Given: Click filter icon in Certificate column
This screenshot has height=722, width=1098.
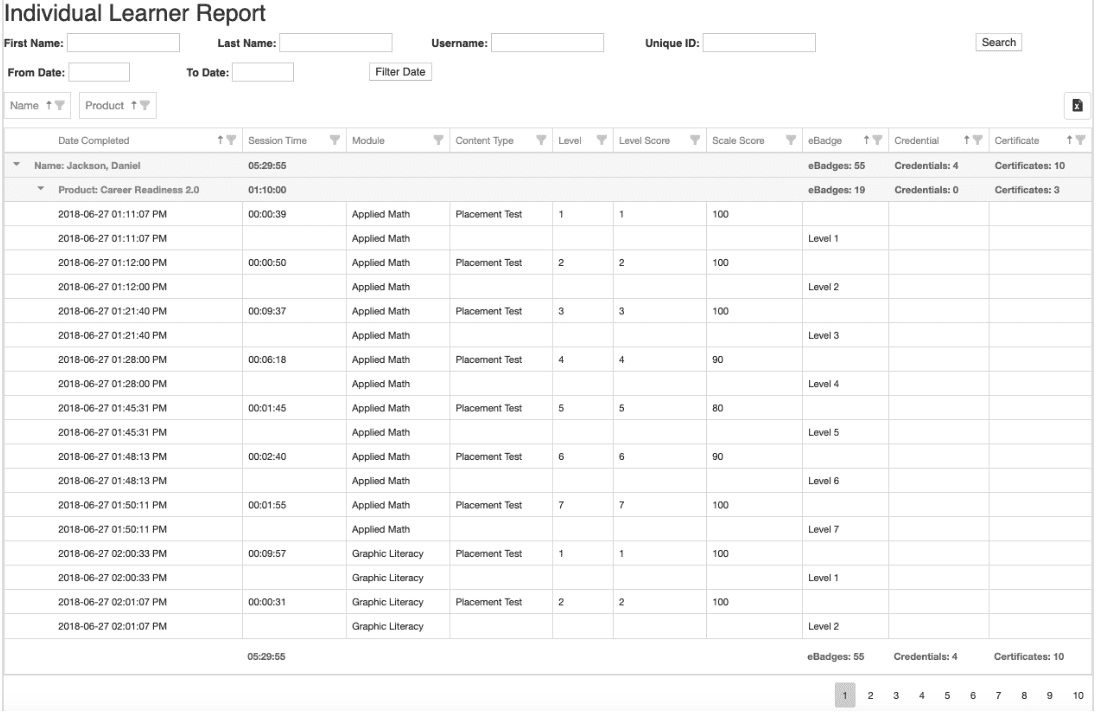Looking at the screenshot, I should (x=1081, y=140).
